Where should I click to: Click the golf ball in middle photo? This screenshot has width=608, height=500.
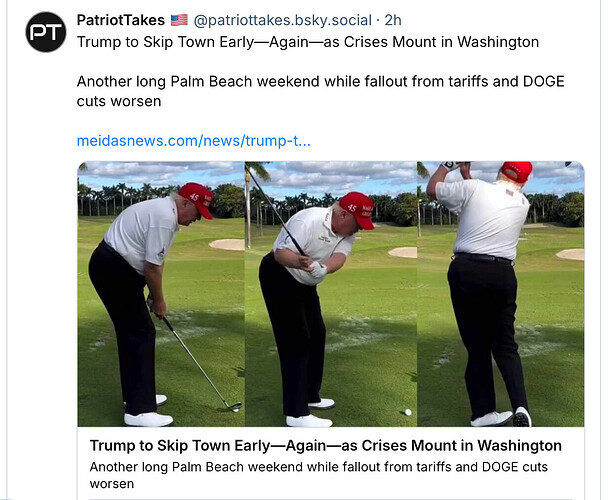[x=406, y=412]
